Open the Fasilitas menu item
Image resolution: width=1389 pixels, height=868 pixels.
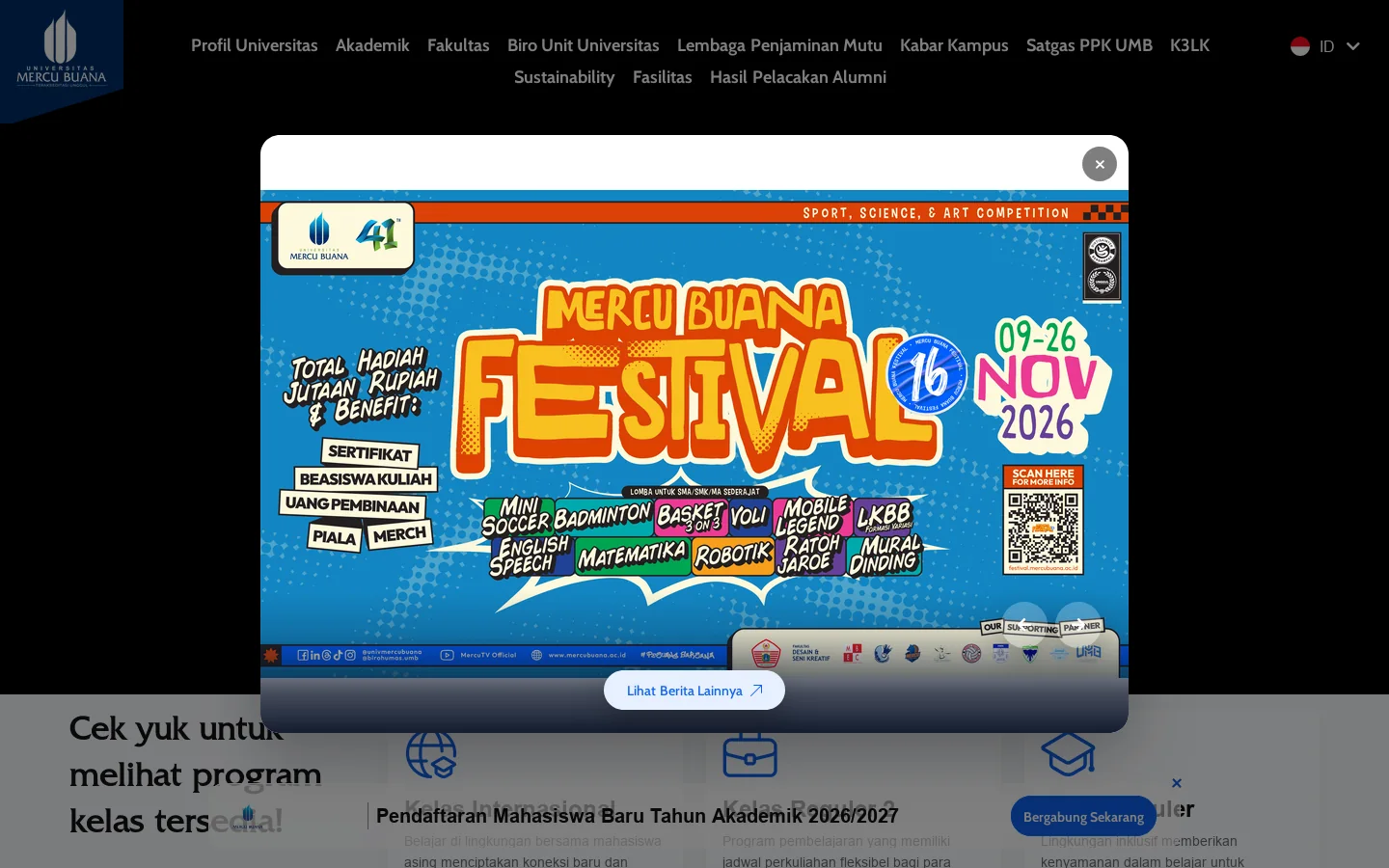(663, 77)
